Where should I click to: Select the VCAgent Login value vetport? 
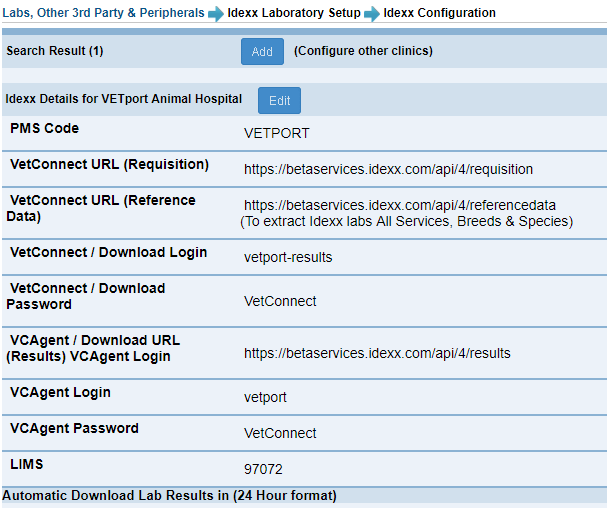(x=265, y=397)
